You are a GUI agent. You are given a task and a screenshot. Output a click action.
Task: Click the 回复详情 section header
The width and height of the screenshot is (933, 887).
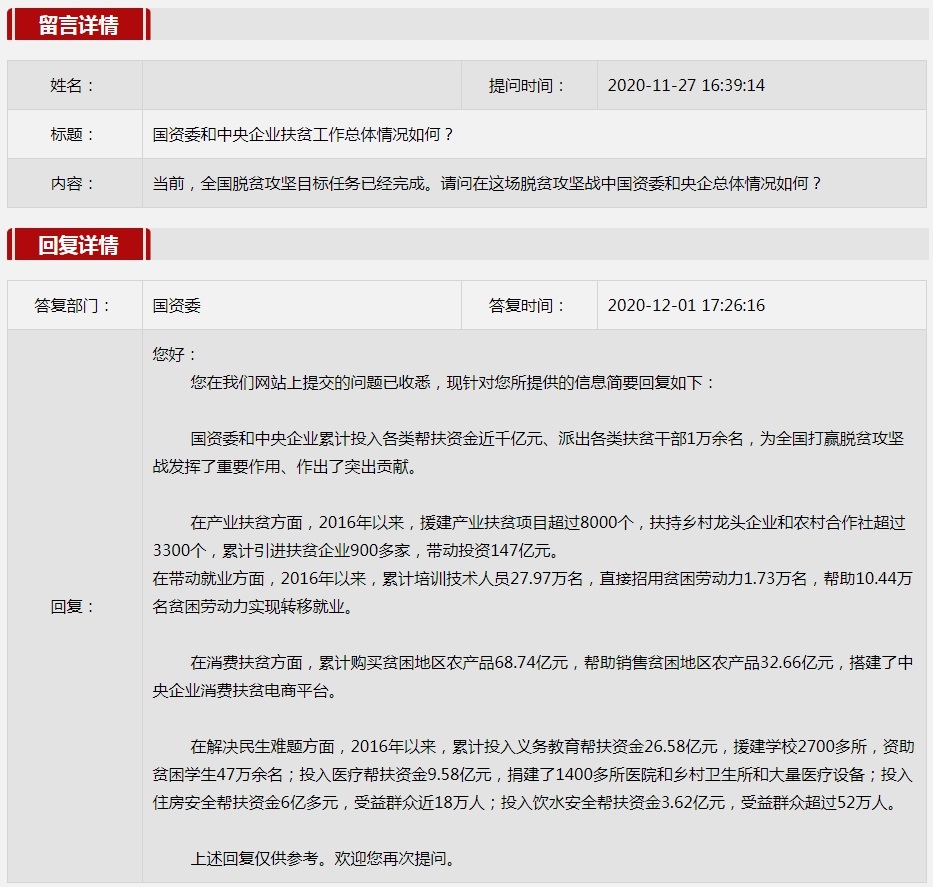(78, 245)
